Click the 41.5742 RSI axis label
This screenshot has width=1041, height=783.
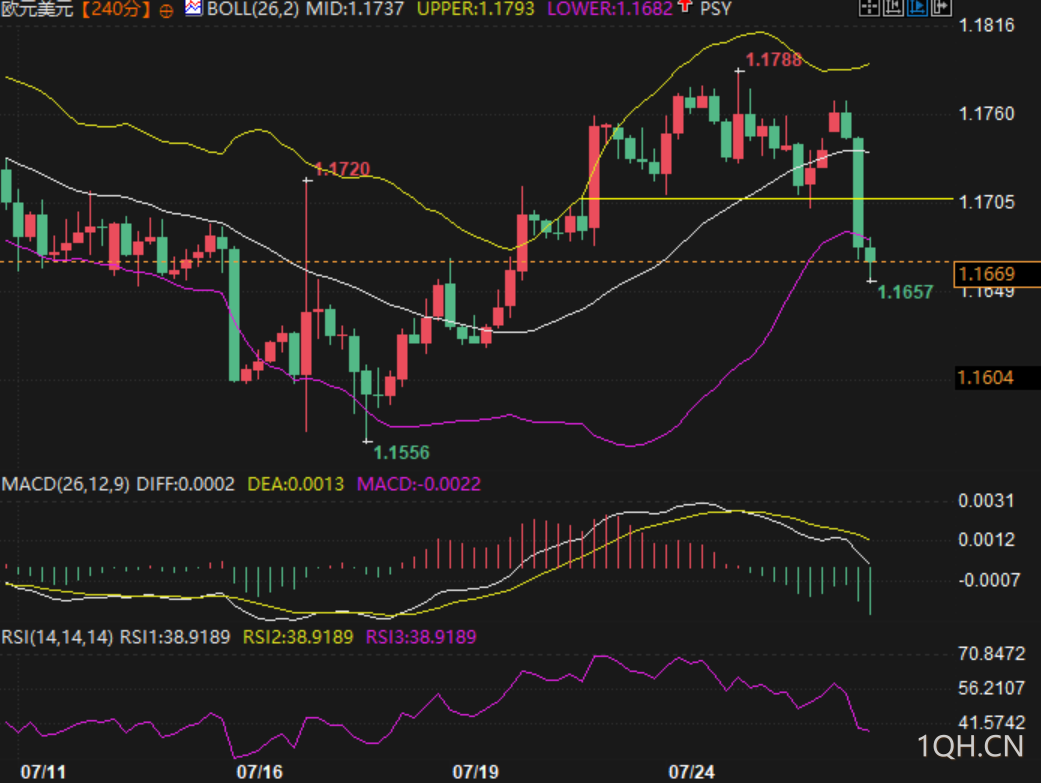pyautogui.click(x=991, y=722)
